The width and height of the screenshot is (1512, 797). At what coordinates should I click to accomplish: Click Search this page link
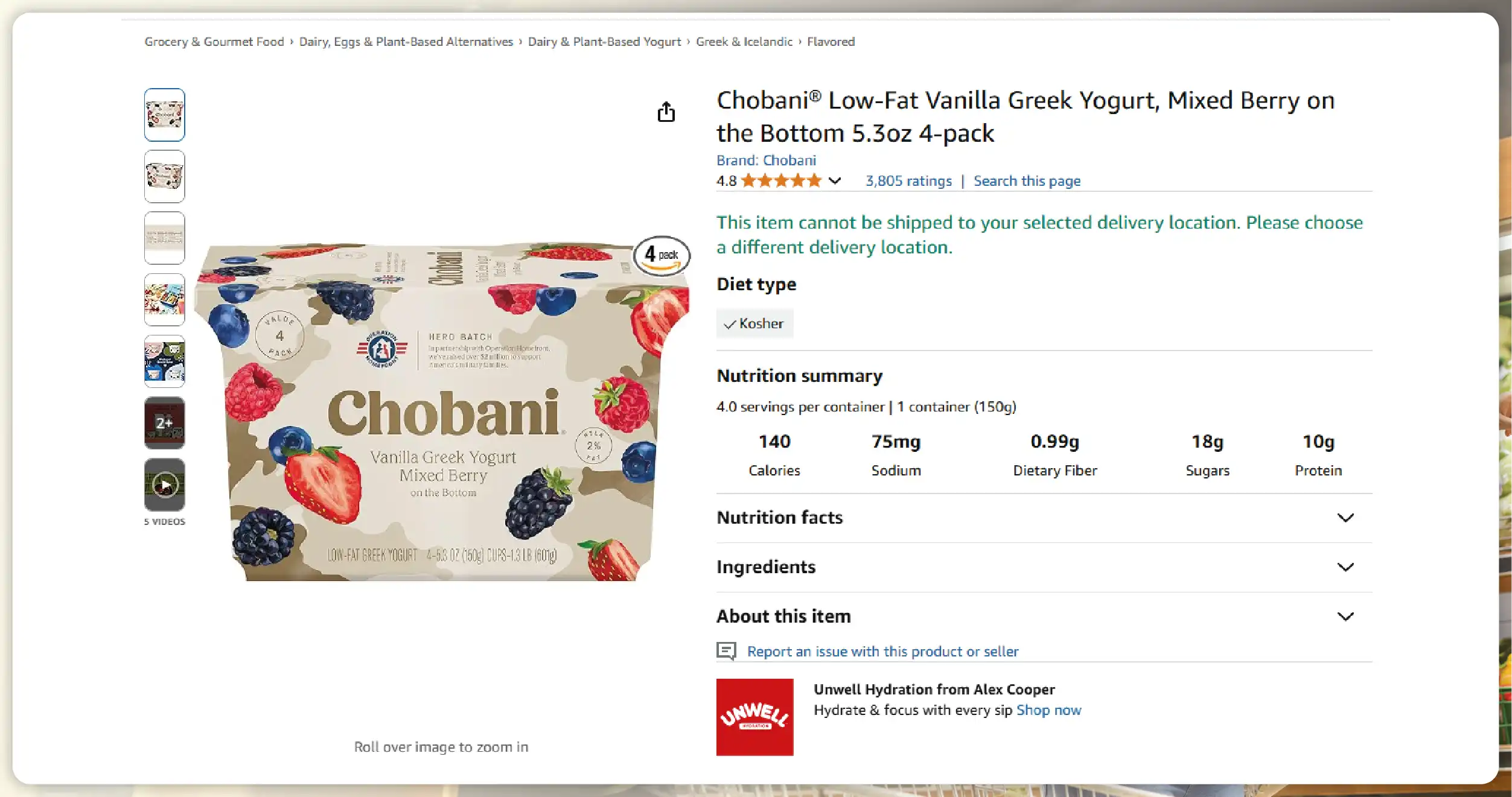(1027, 181)
